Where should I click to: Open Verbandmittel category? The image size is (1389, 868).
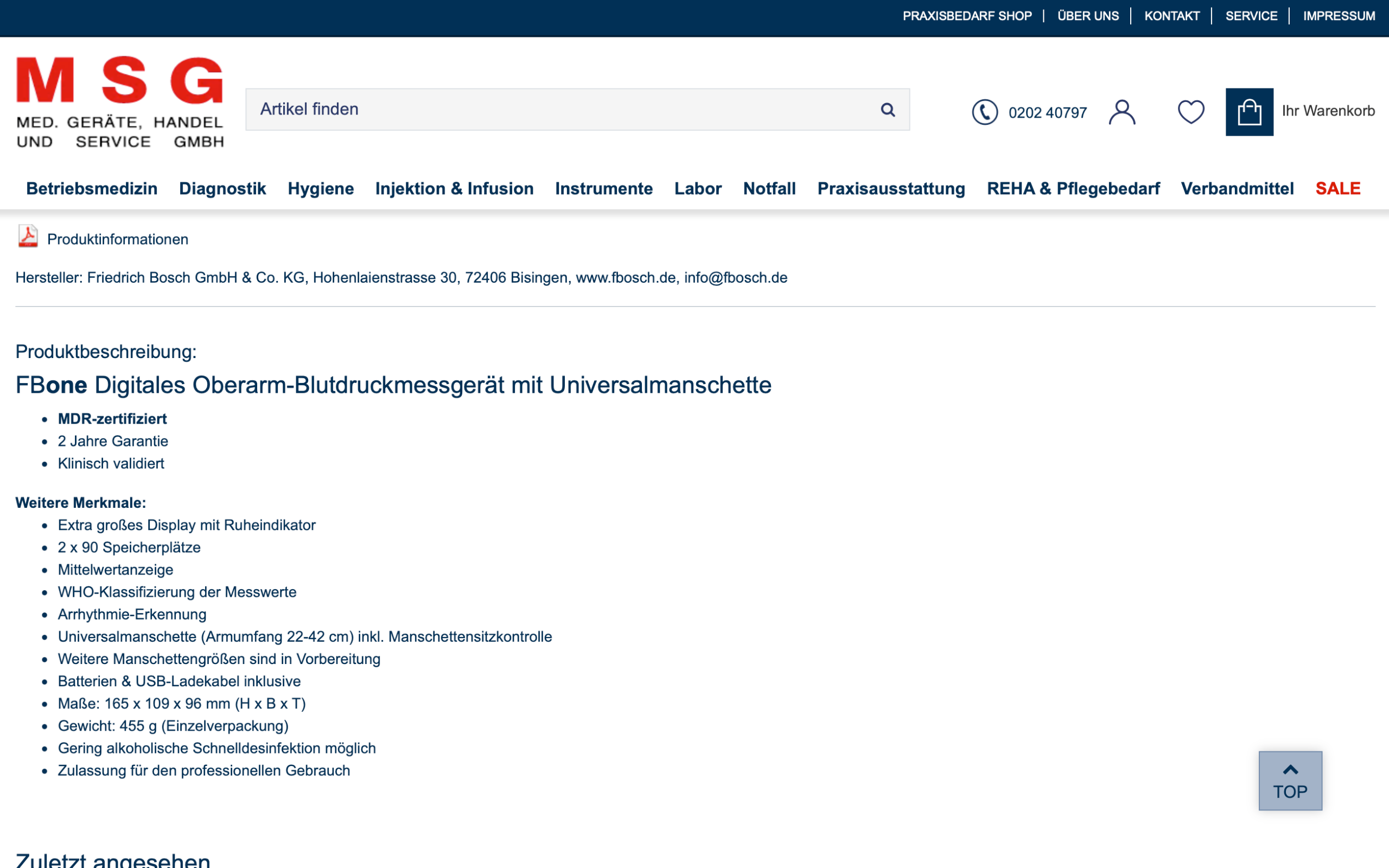pyautogui.click(x=1238, y=189)
